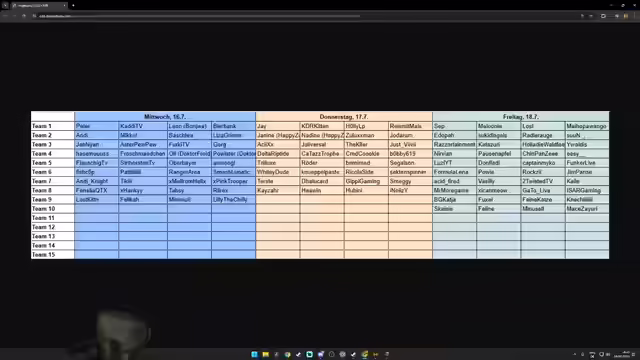Click the 'Edopeh' cell
The width and height of the screenshot is (640, 360).
[x=454, y=135]
